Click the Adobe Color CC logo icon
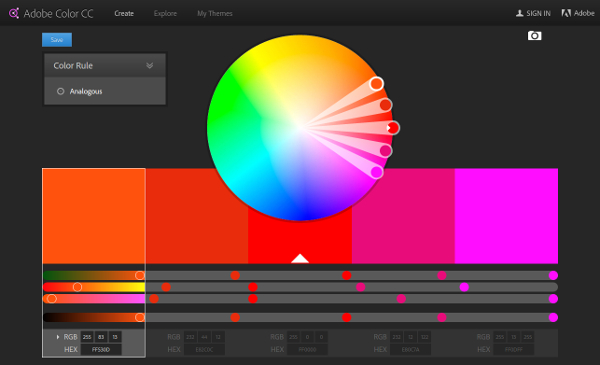 pyautogui.click(x=14, y=13)
